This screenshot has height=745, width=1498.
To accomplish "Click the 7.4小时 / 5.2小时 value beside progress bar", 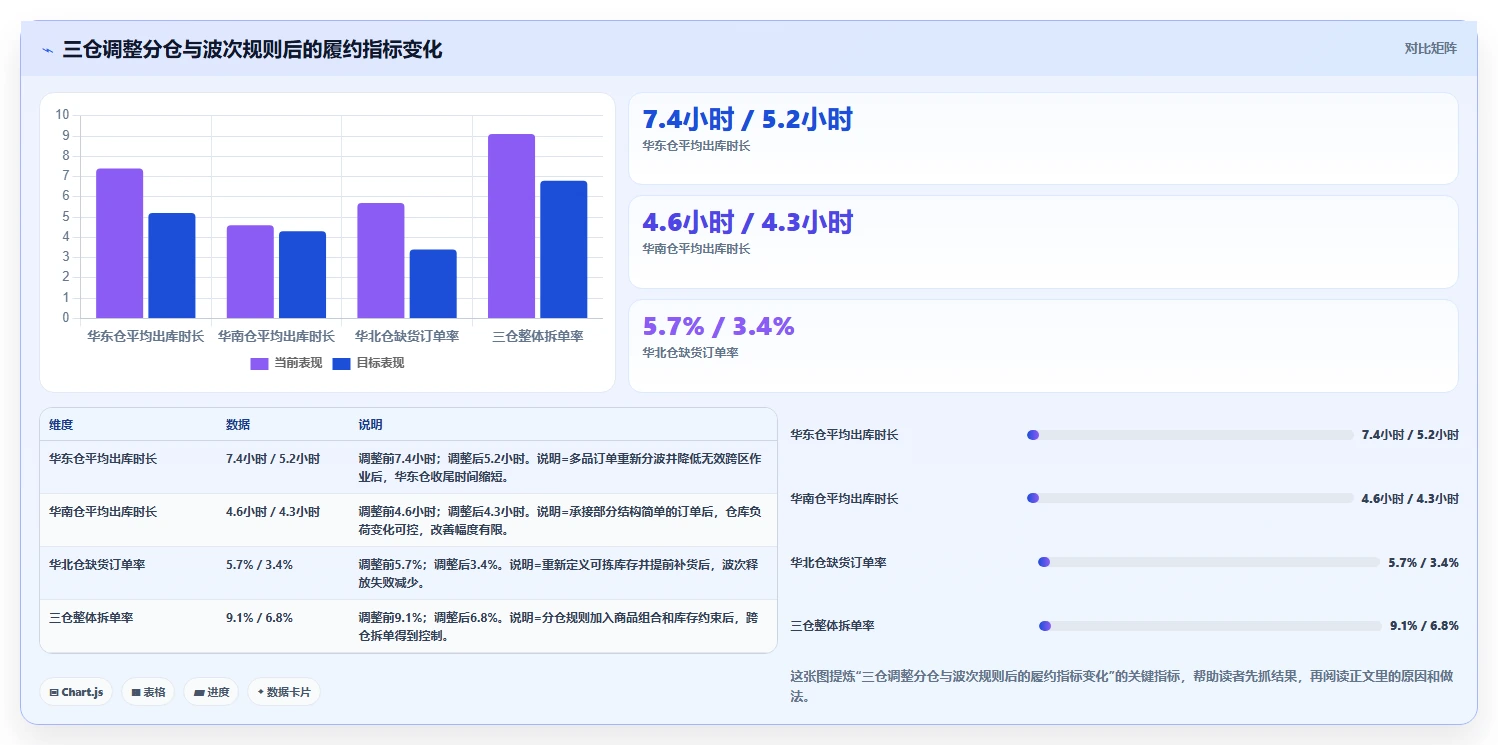I will point(1410,435).
